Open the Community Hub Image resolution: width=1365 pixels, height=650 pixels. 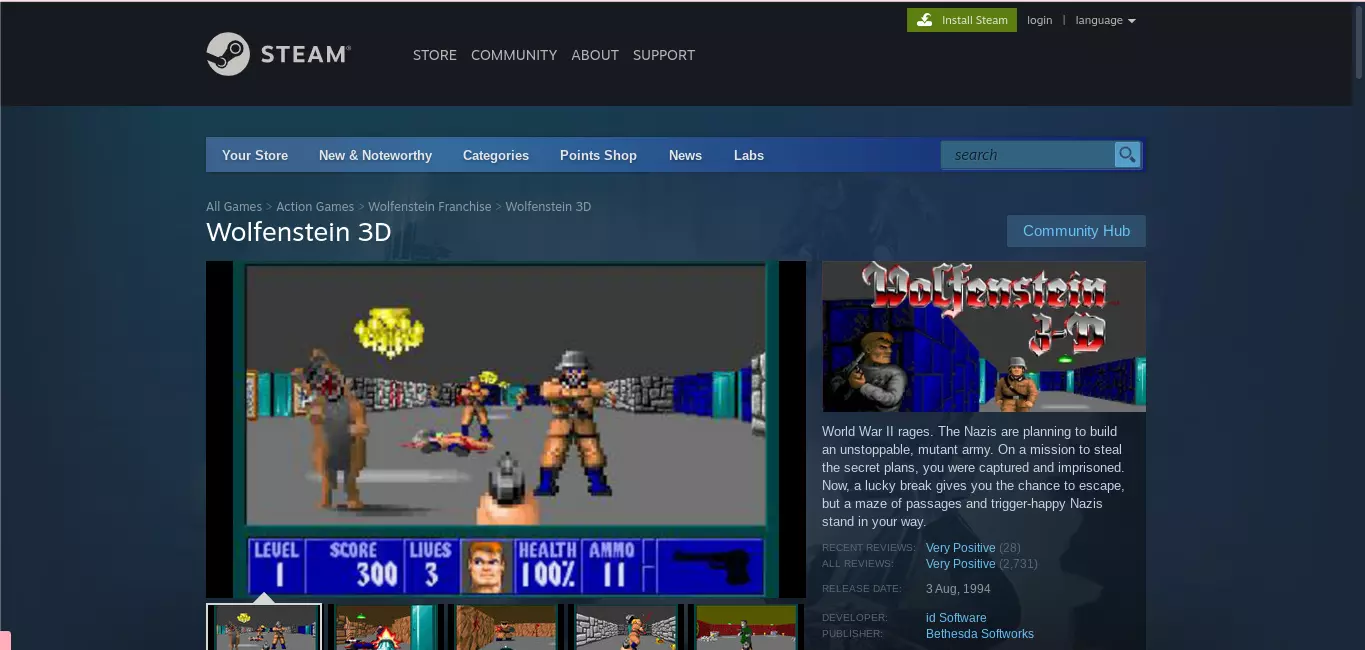pos(1076,231)
